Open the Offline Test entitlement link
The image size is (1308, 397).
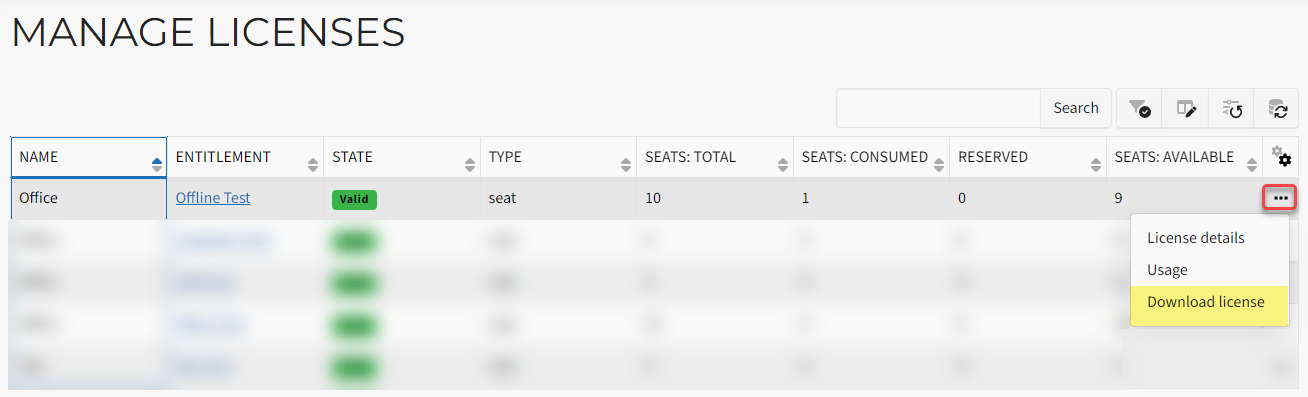pyautogui.click(x=213, y=198)
